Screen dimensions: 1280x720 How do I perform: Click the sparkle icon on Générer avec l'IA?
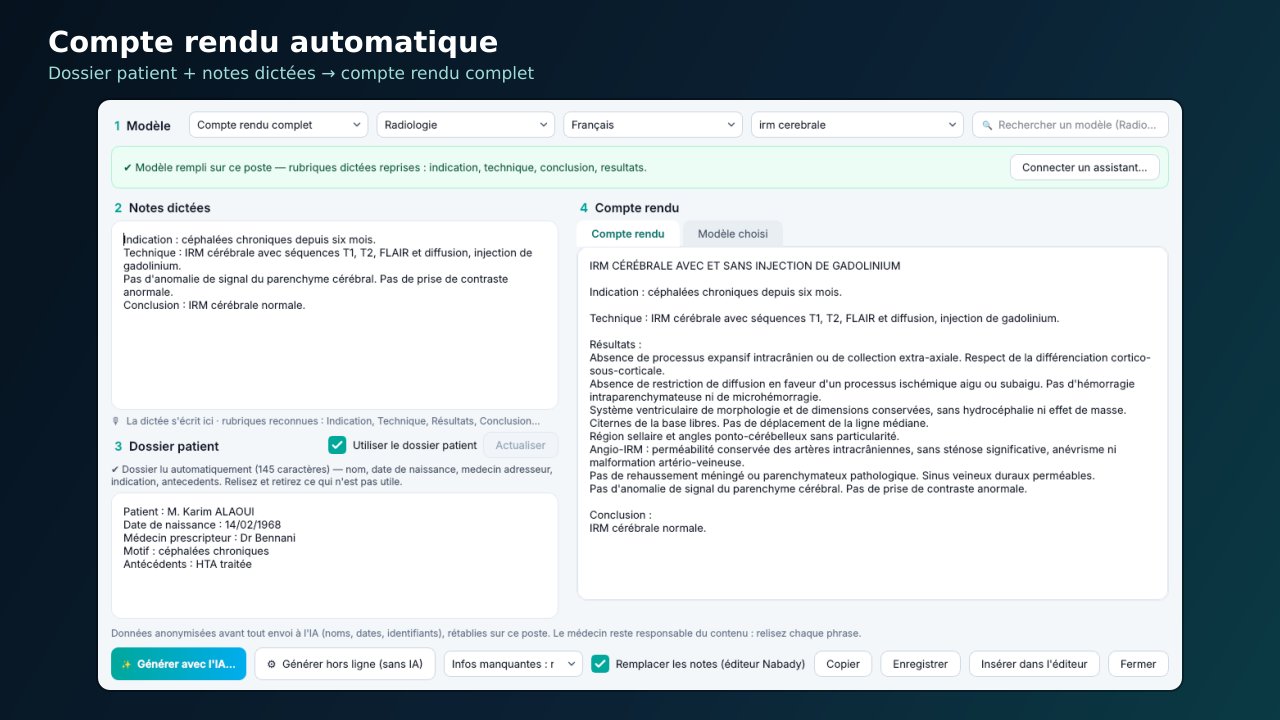[126, 664]
